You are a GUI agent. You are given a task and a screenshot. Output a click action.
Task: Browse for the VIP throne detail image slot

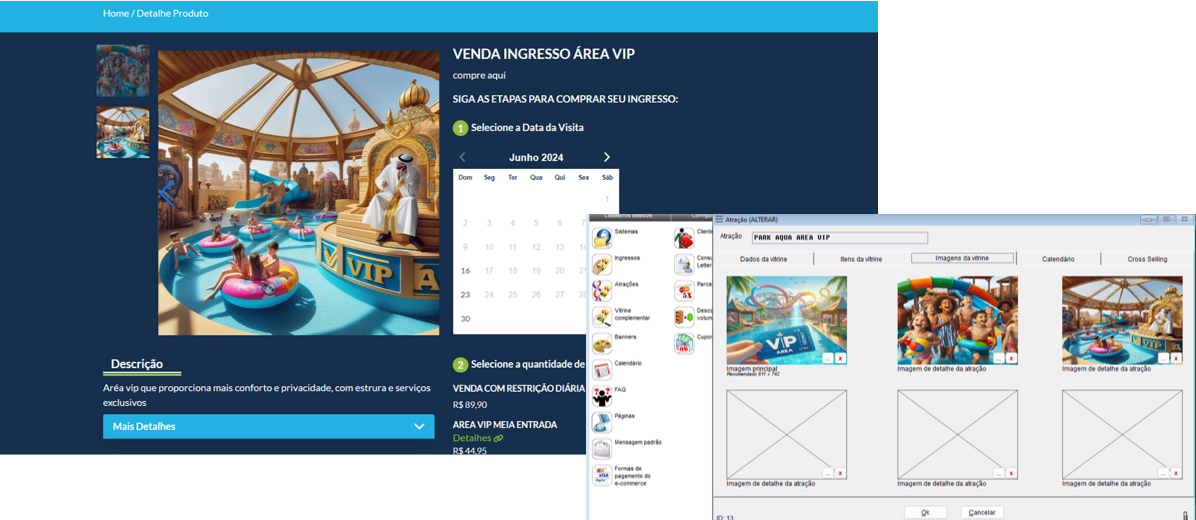click(x=1164, y=358)
